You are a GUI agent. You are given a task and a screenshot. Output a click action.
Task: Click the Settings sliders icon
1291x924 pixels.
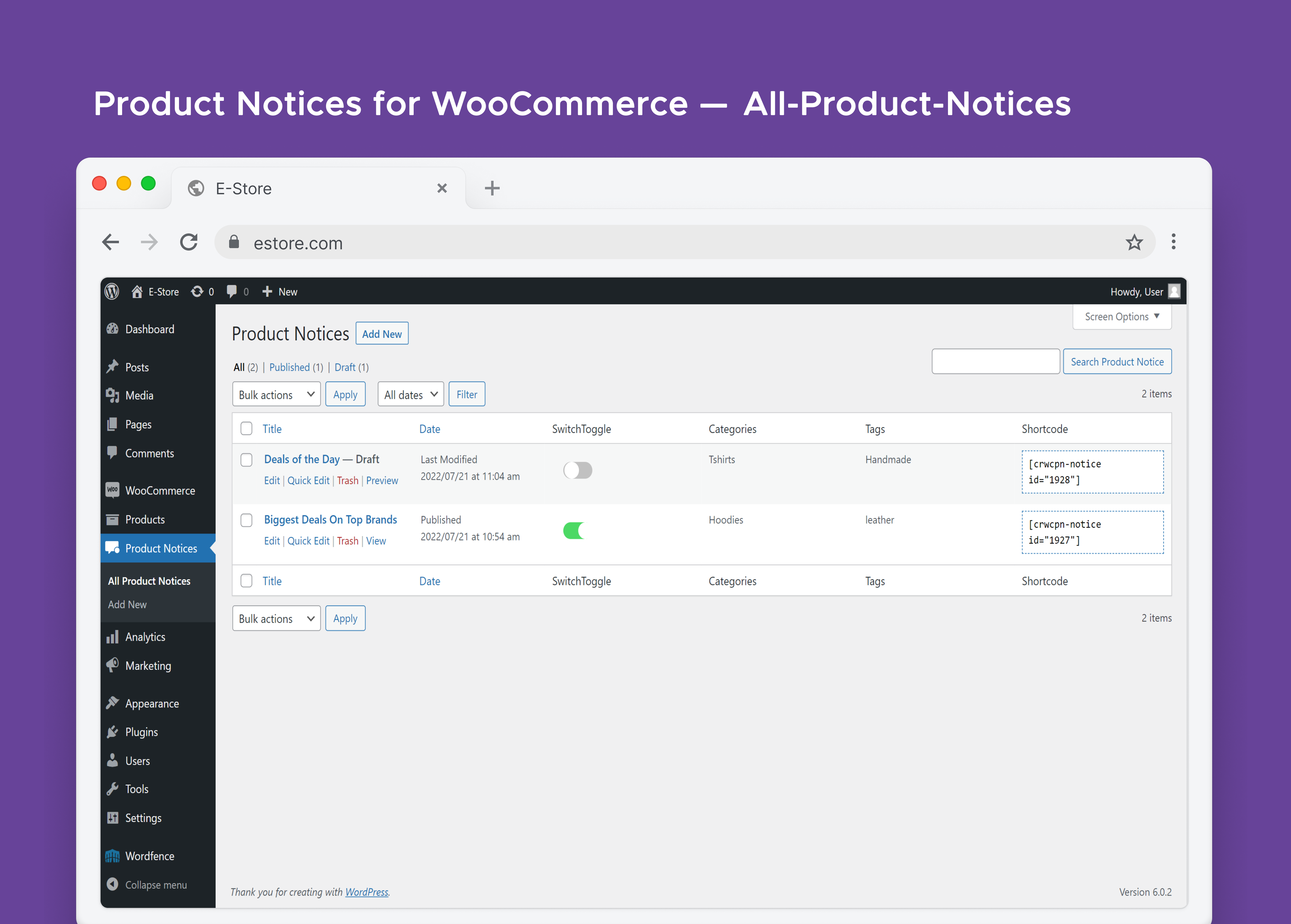(x=112, y=818)
